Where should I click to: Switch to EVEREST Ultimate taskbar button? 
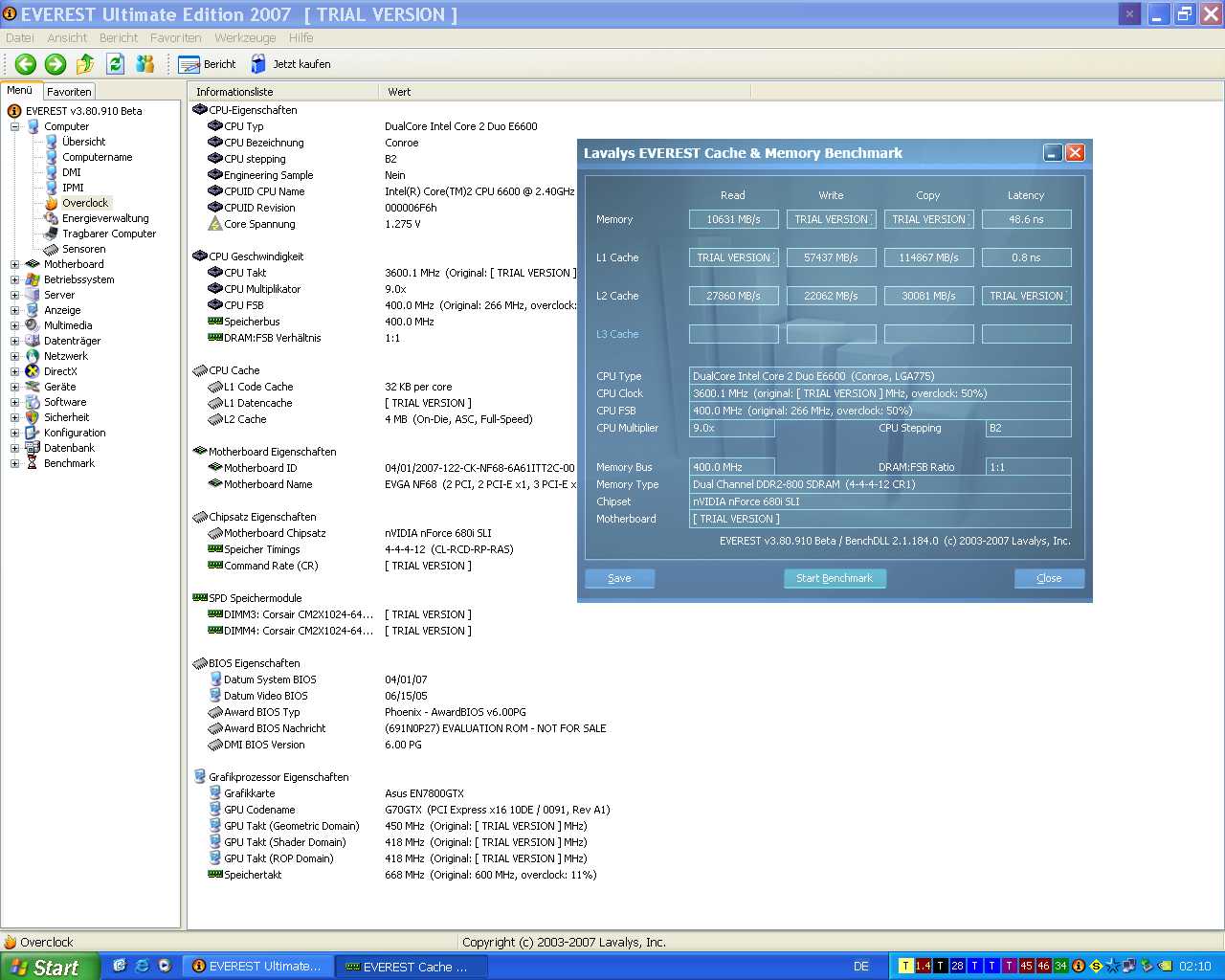pos(258,967)
